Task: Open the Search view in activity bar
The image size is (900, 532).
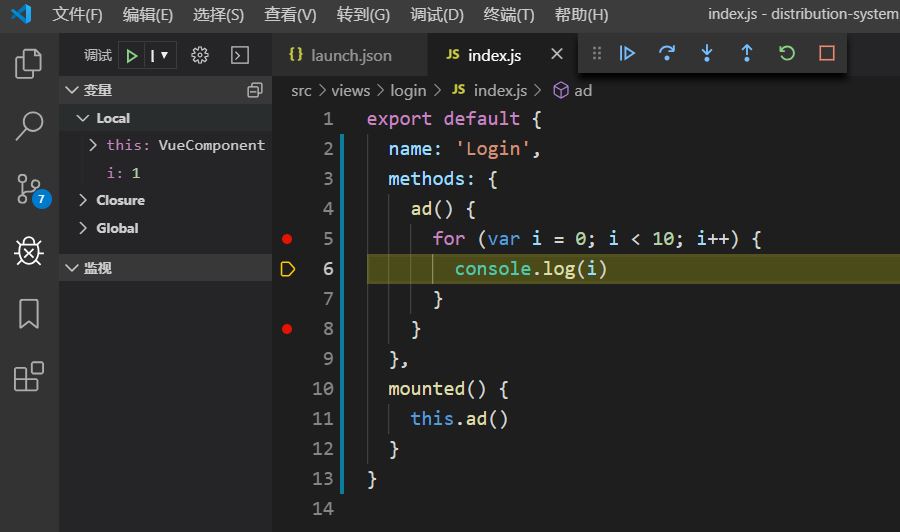Action: pos(28,126)
